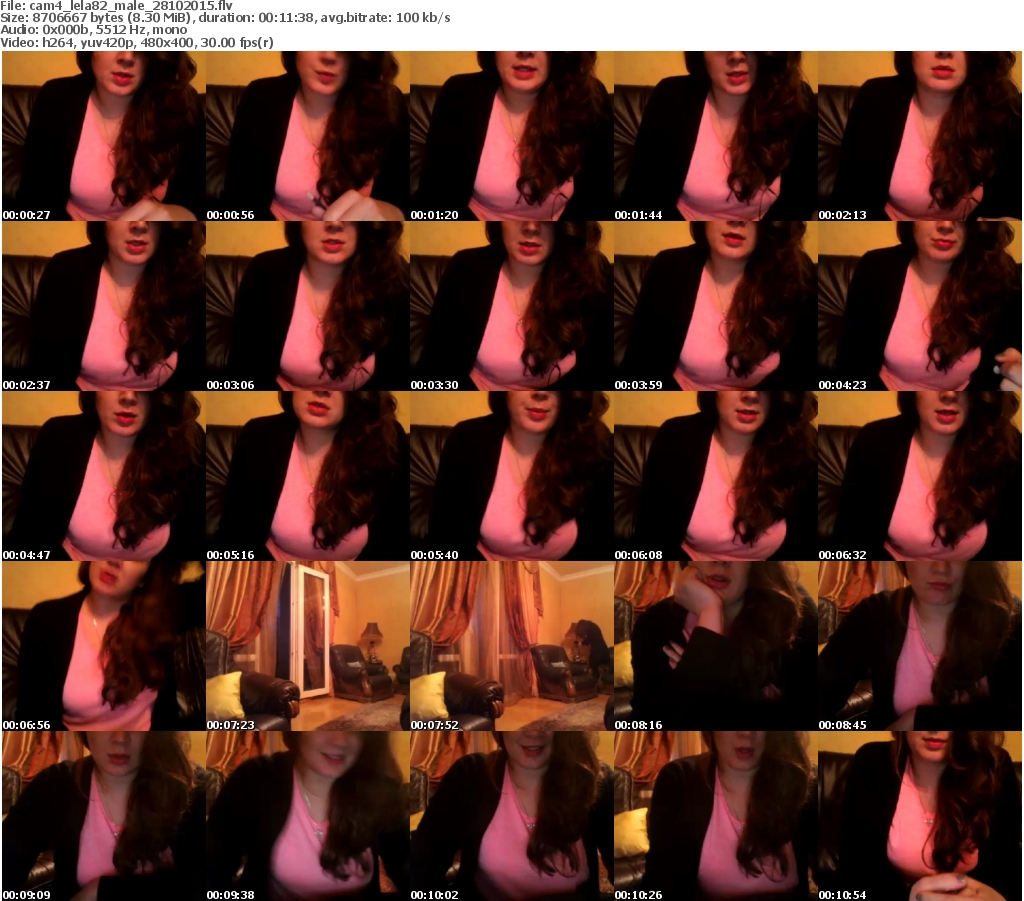
Task: Choose the frame stamped 00:10:02
Action: [x=511, y=816]
